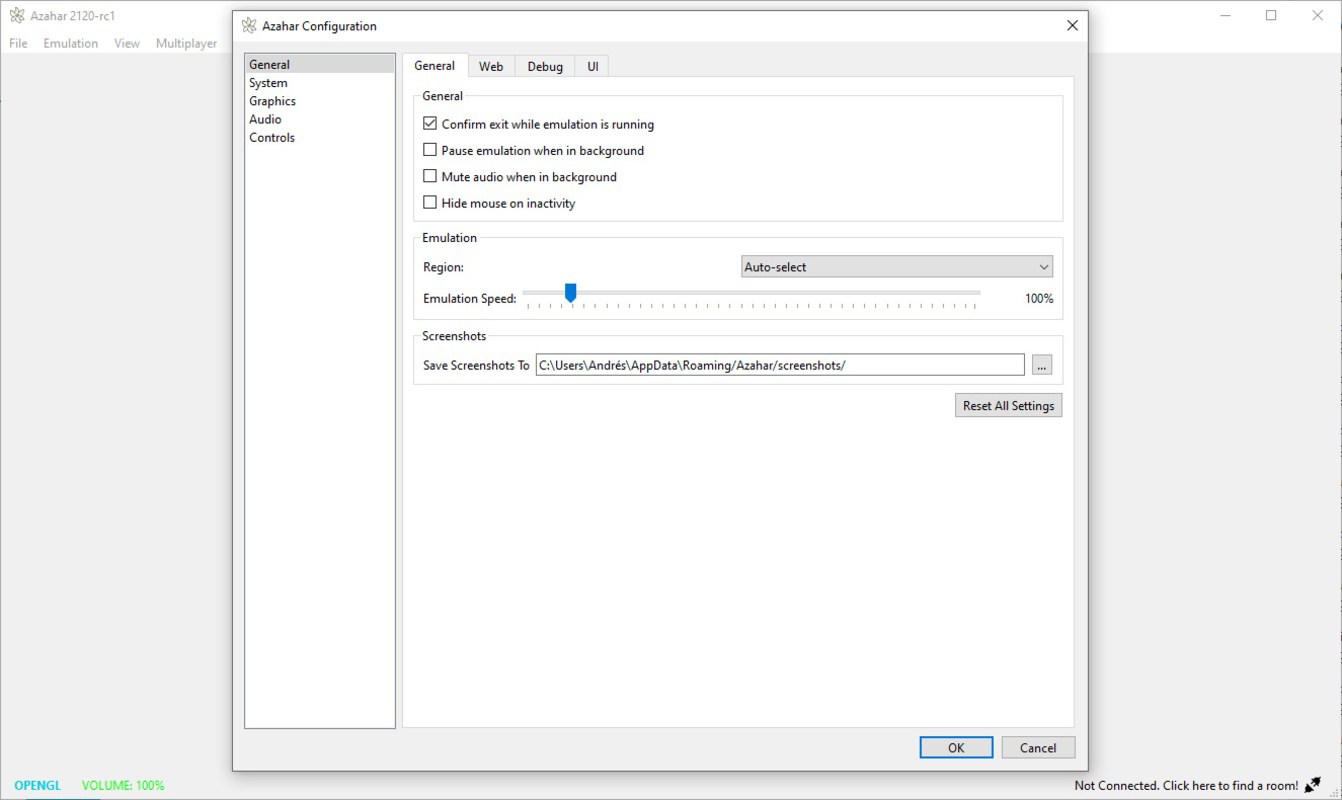
Task: Select System in the settings category list
Action: 320,83
